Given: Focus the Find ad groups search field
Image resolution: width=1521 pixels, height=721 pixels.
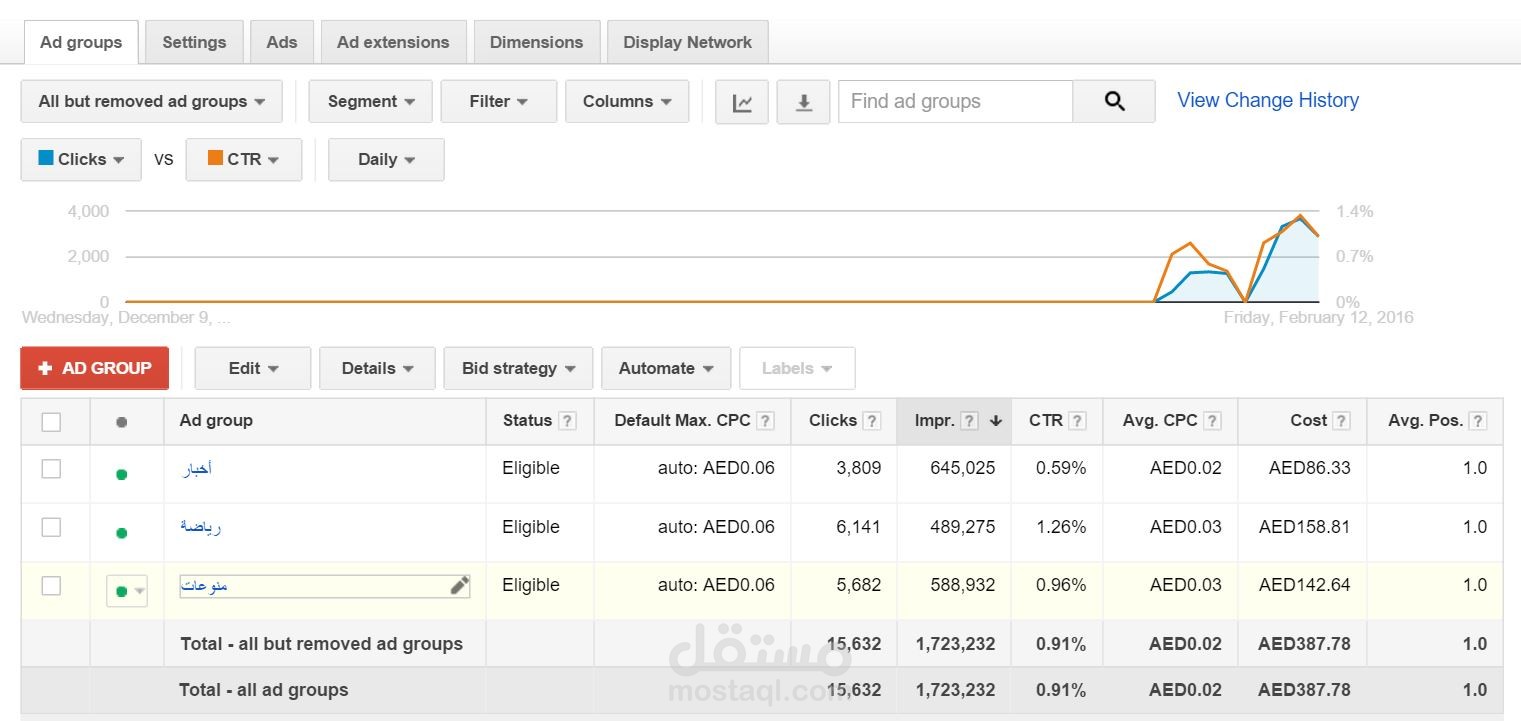Looking at the screenshot, I should [955, 102].
